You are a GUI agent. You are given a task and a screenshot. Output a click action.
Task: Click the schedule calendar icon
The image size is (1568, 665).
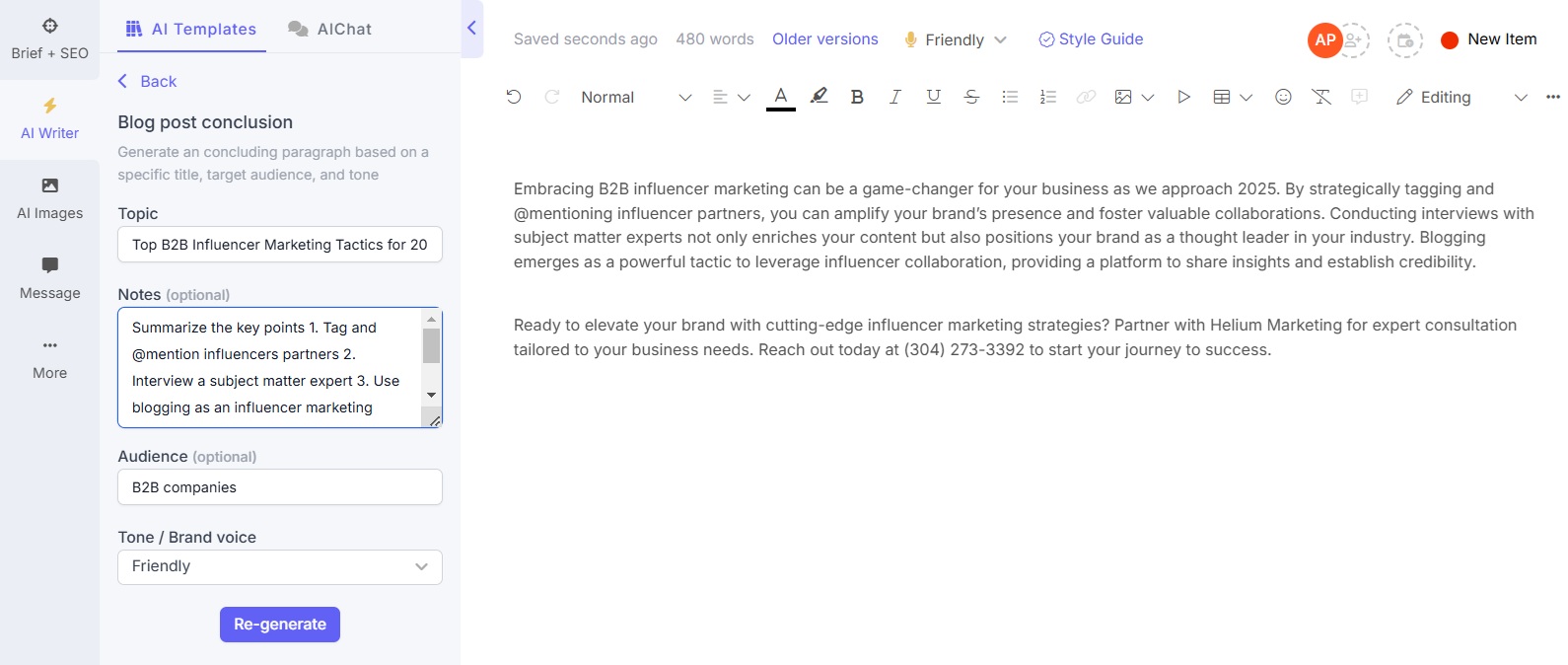[x=1405, y=40]
